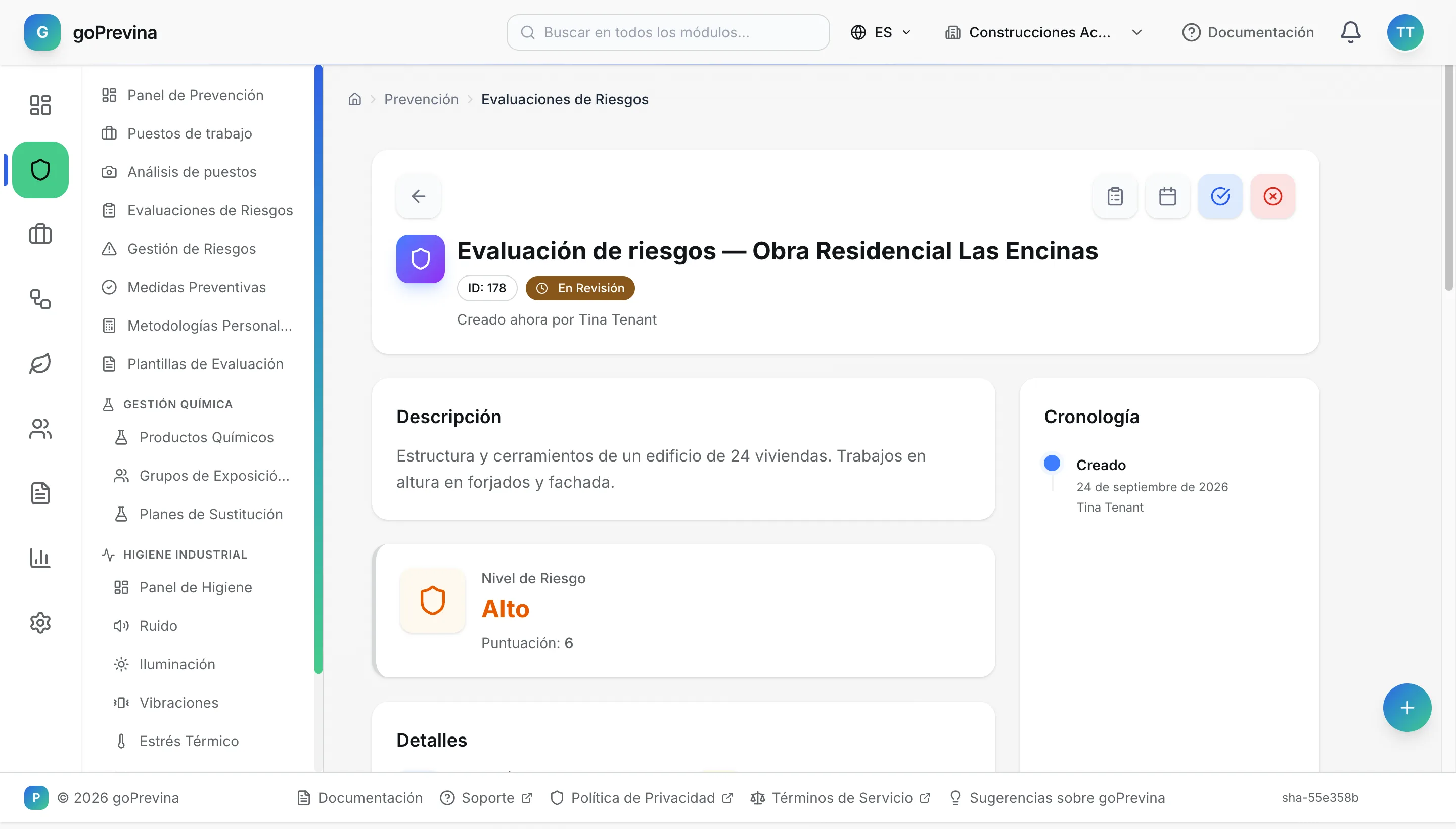The height and width of the screenshot is (829, 1456).
Task: Open Panel de Higiene in the sidebar
Action: (203, 587)
